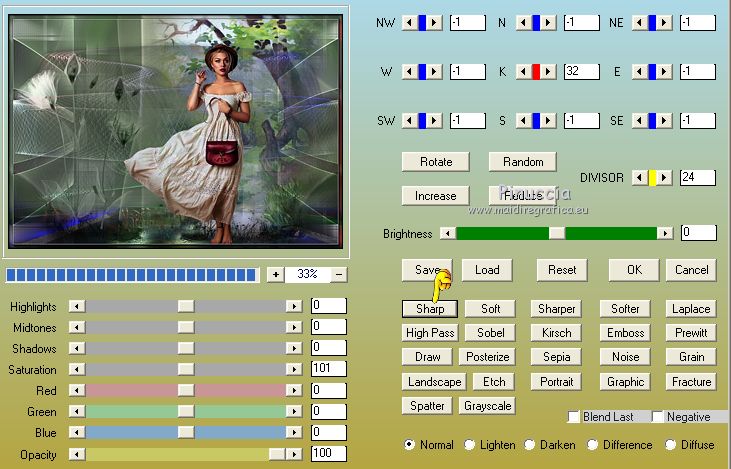Click the Cancel button
This screenshot has height=469, width=731.
691,270
